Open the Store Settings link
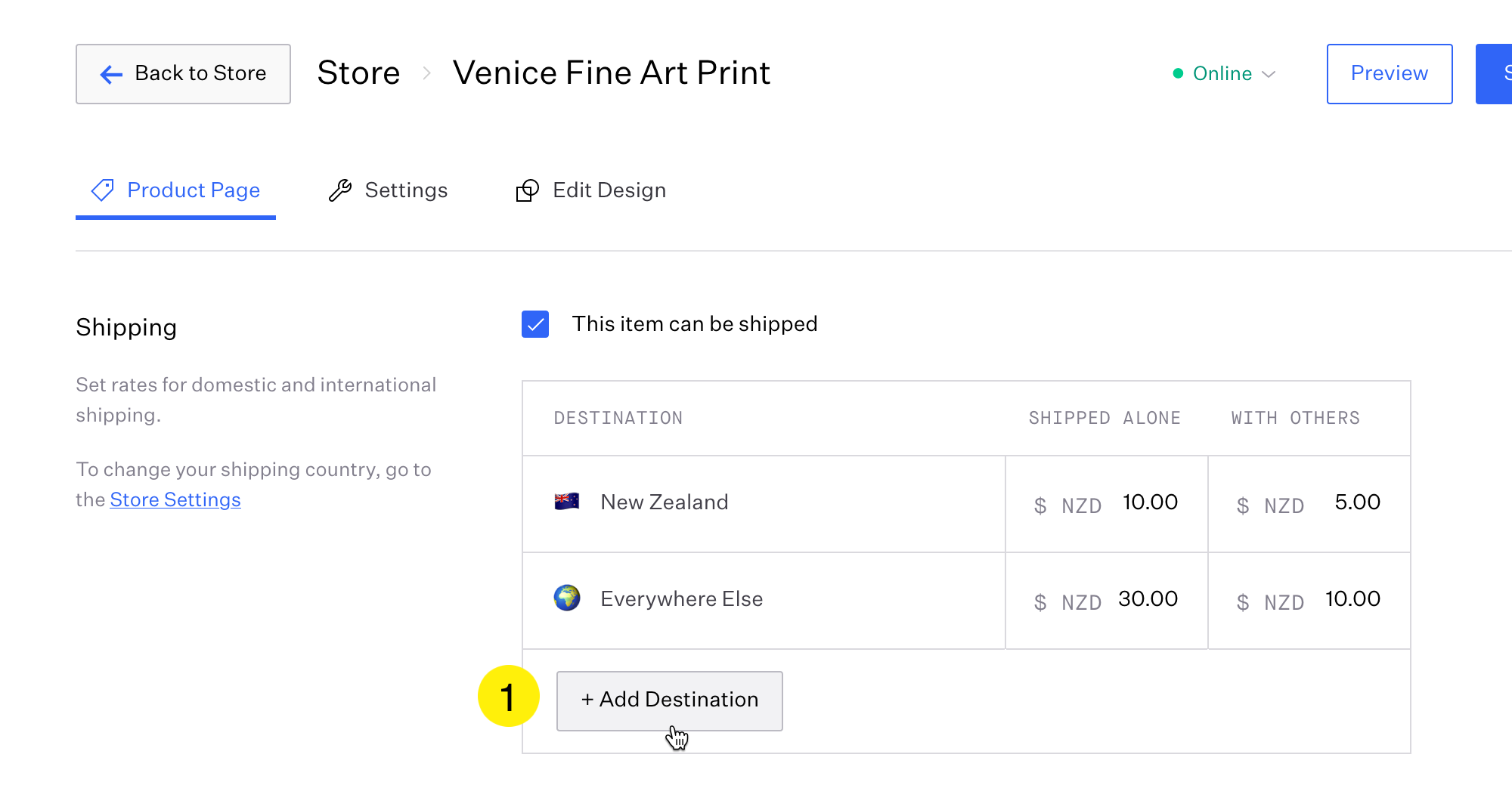Image resolution: width=1512 pixels, height=810 pixels. (x=175, y=500)
